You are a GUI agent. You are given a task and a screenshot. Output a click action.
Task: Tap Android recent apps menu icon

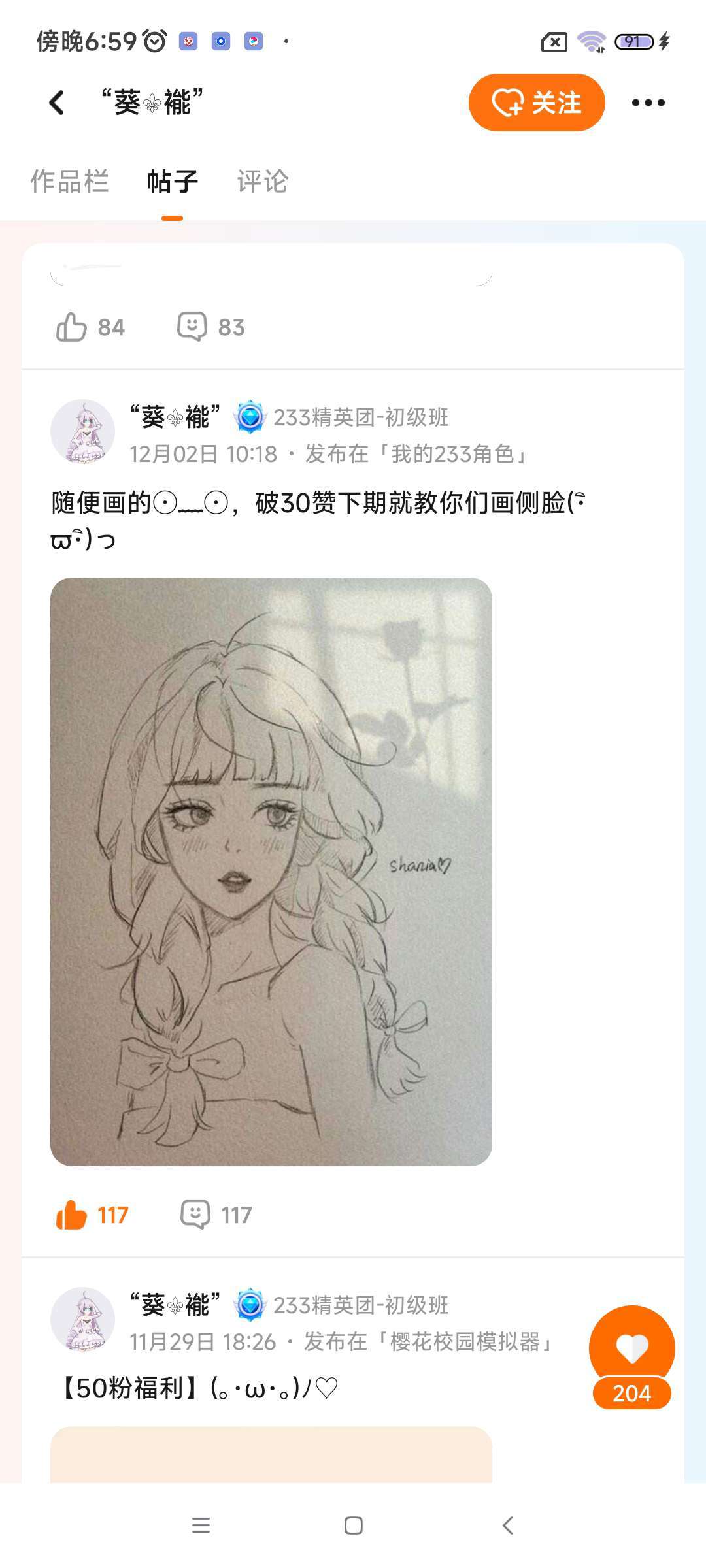click(x=201, y=1526)
